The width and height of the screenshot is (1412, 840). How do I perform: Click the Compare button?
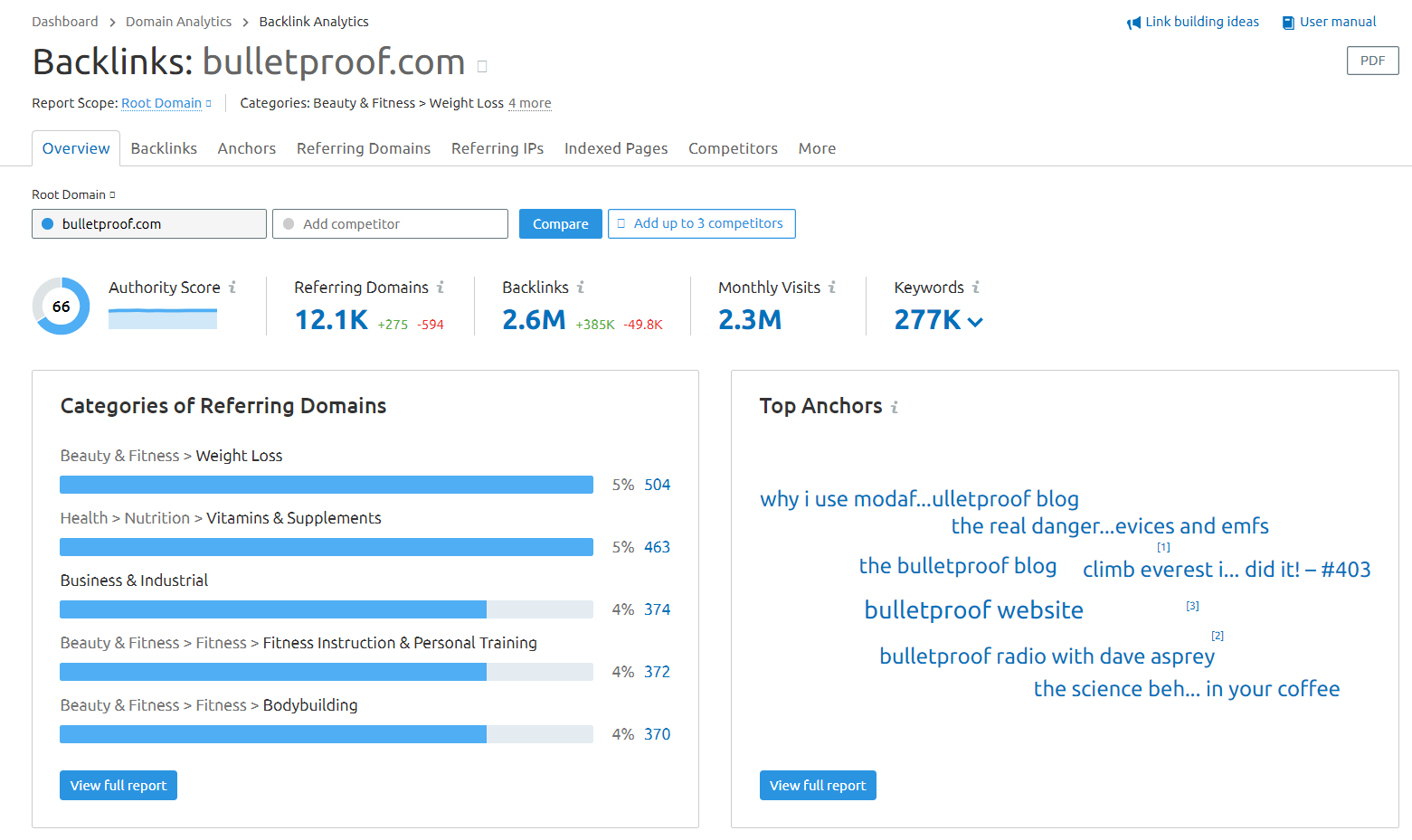point(561,224)
